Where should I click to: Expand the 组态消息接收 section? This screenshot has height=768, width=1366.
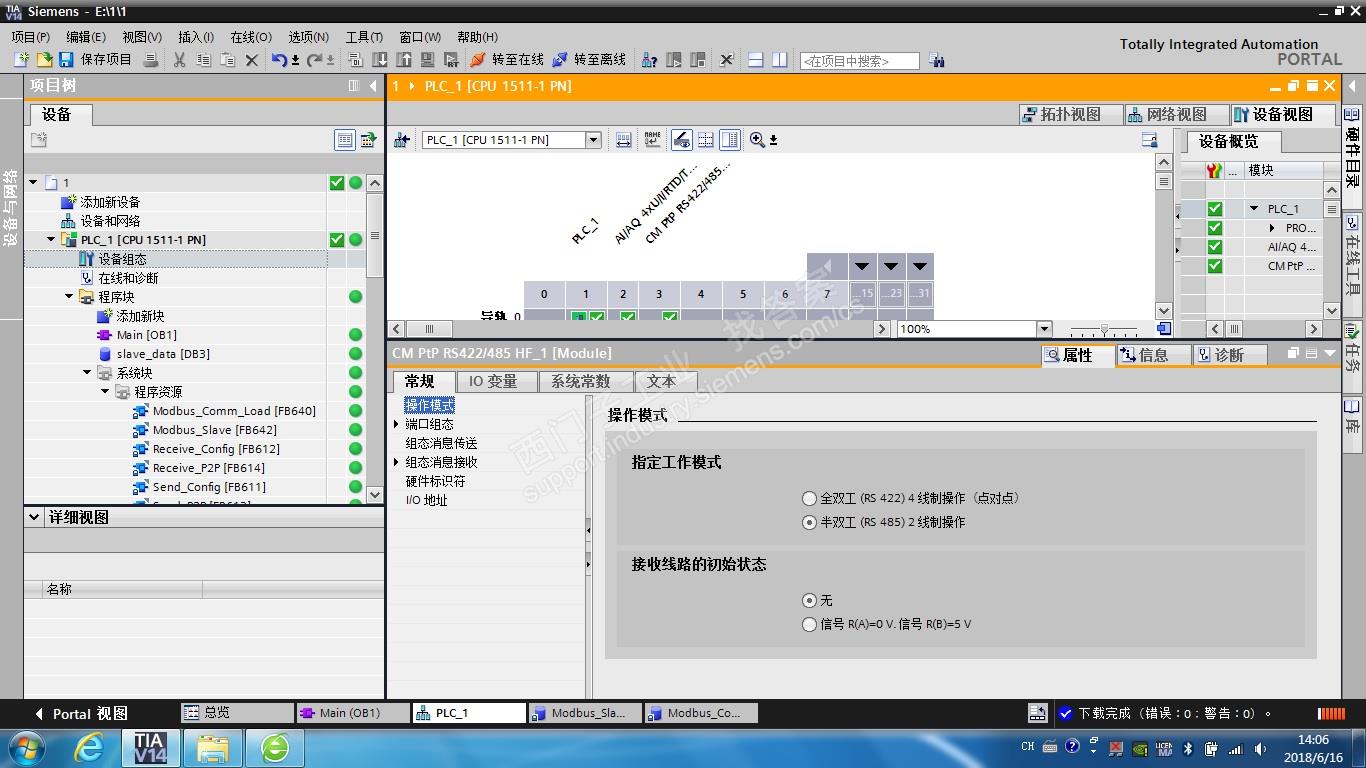pos(397,463)
